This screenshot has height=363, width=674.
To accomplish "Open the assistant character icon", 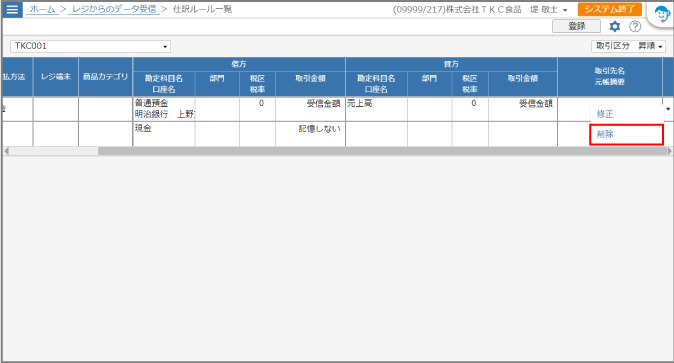I will click(x=662, y=15).
